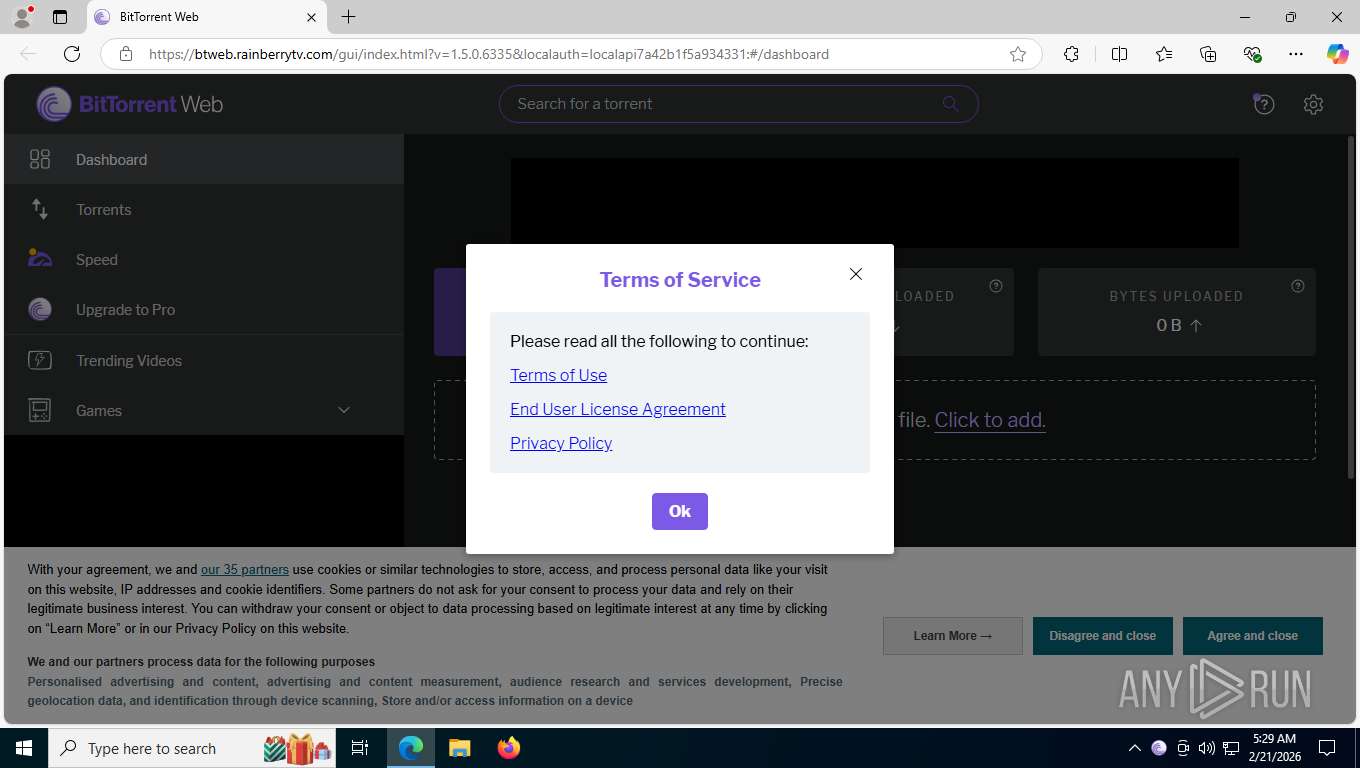Focus the Search for a torrent field
The width and height of the screenshot is (1360, 768).
coord(738,103)
